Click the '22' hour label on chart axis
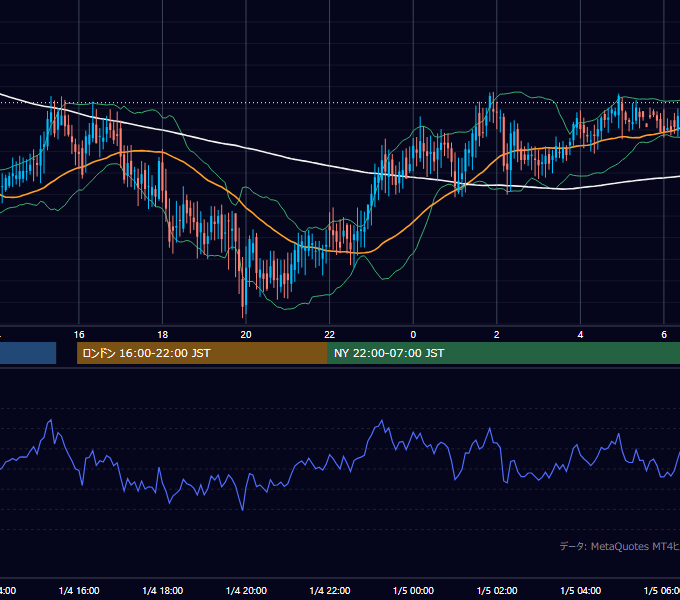The image size is (680, 600). (330, 335)
